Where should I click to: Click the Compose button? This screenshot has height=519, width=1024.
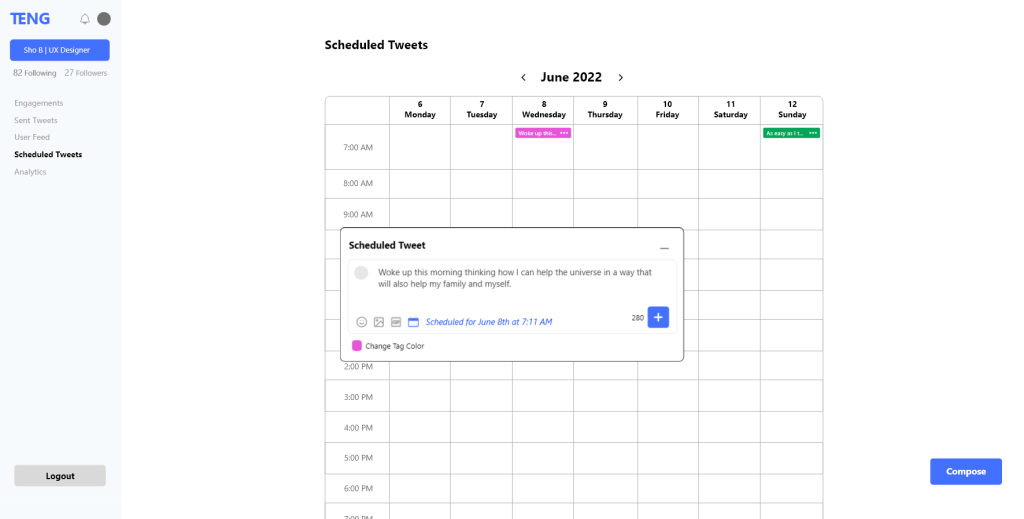pyautogui.click(x=966, y=472)
